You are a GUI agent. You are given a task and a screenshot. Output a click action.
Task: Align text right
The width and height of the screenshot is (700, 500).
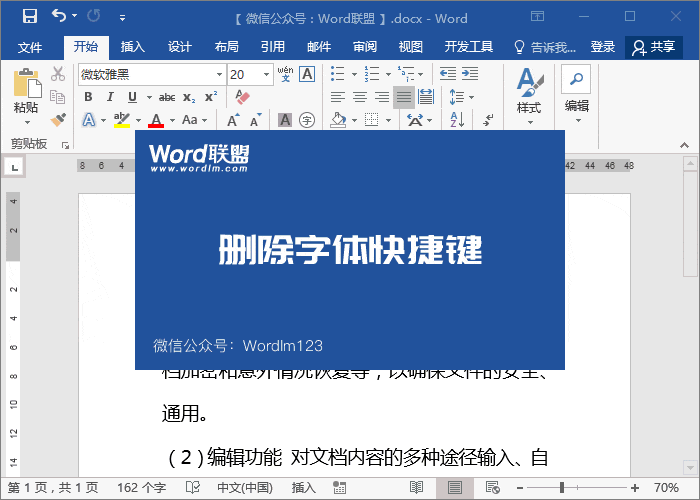coord(382,97)
